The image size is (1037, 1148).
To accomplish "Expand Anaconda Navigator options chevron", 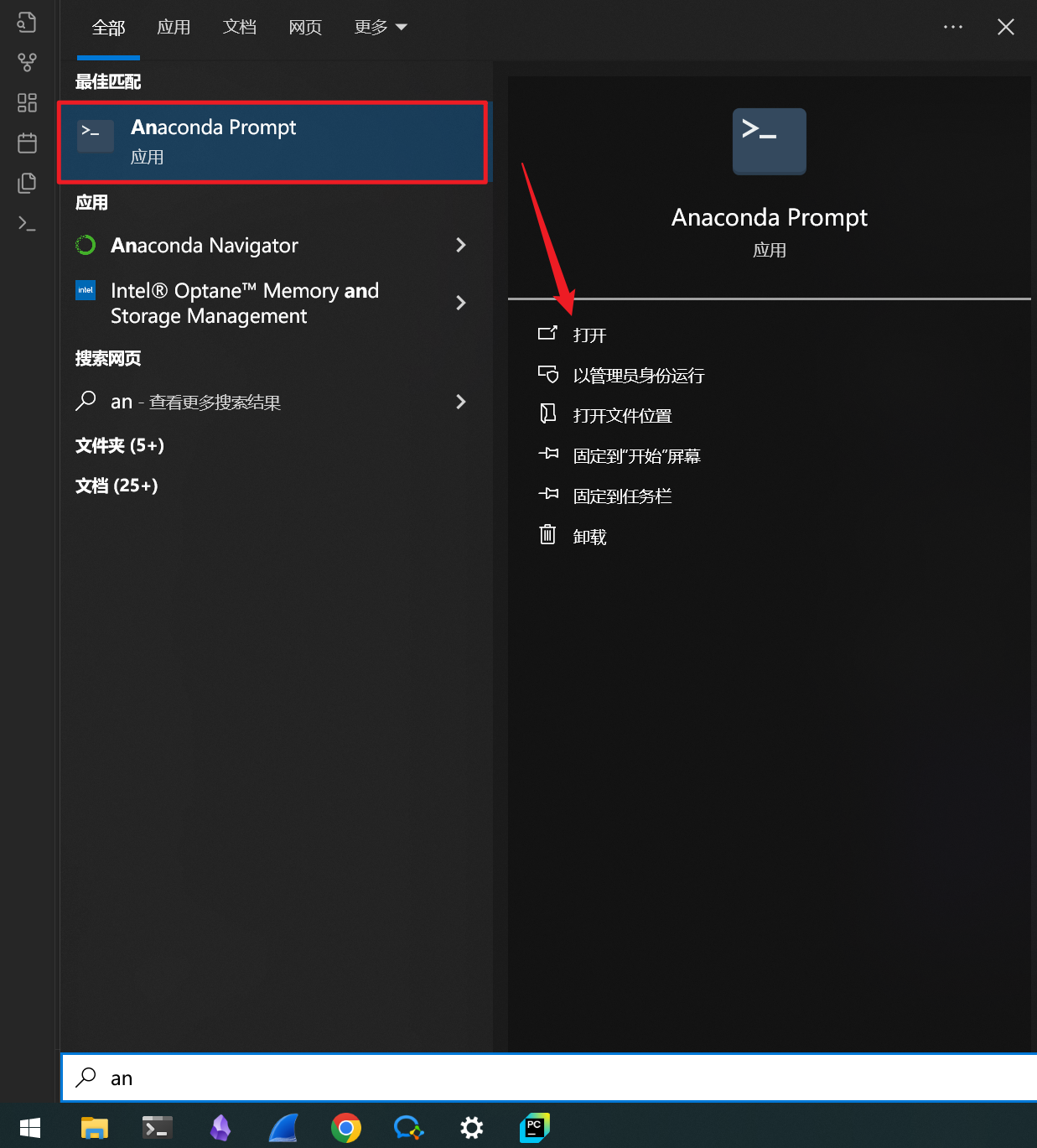I will click(x=460, y=245).
